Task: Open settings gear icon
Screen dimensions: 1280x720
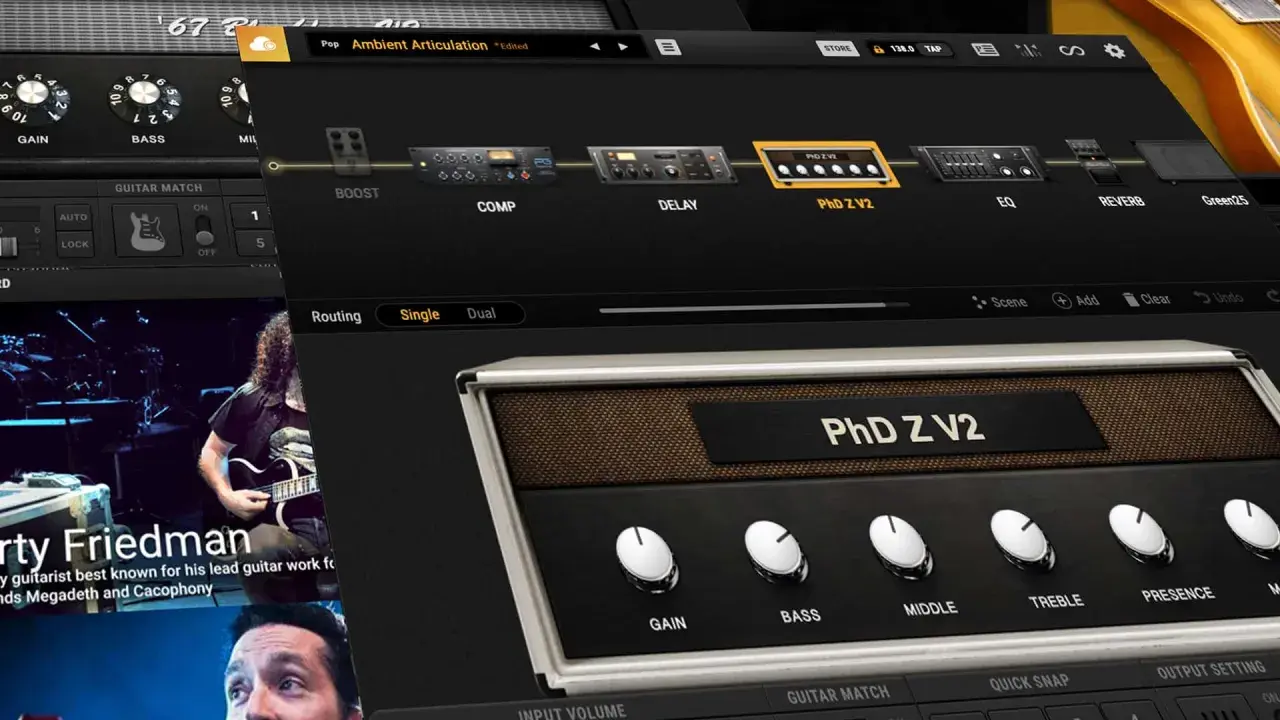Action: point(1114,51)
